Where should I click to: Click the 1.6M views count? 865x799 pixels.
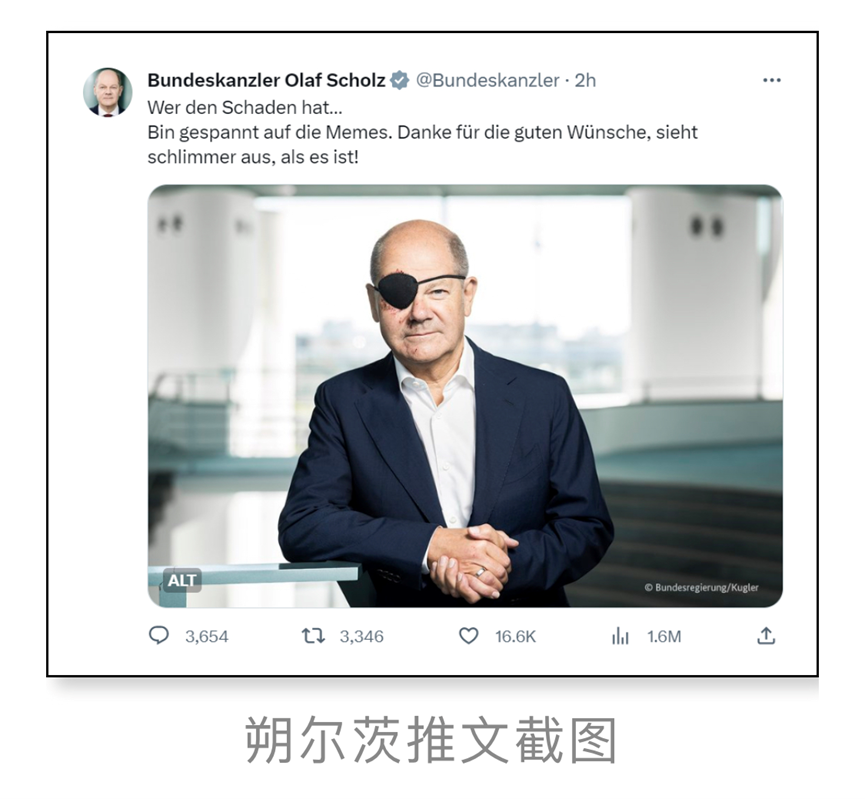pyautogui.click(x=664, y=637)
